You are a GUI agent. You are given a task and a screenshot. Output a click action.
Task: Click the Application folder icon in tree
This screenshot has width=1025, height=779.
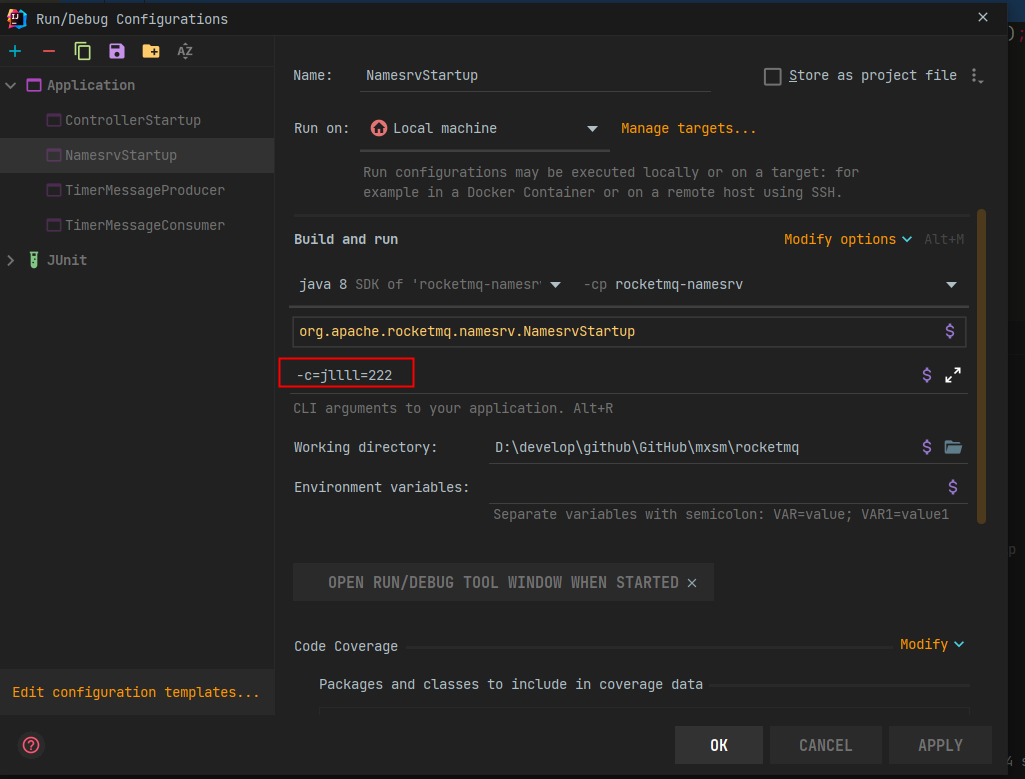click(34, 86)
